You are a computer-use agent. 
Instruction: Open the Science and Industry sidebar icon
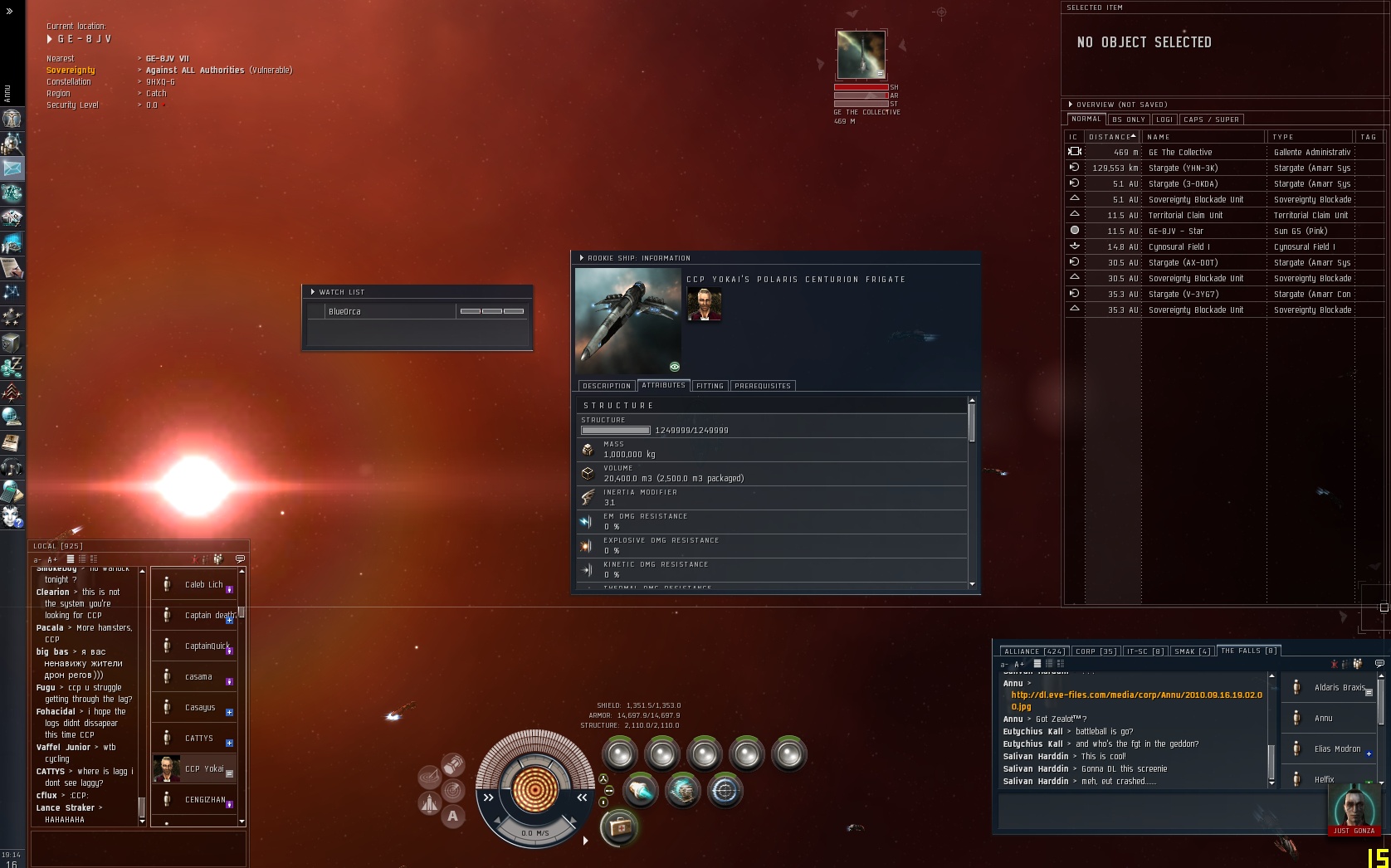click(12, 243)
